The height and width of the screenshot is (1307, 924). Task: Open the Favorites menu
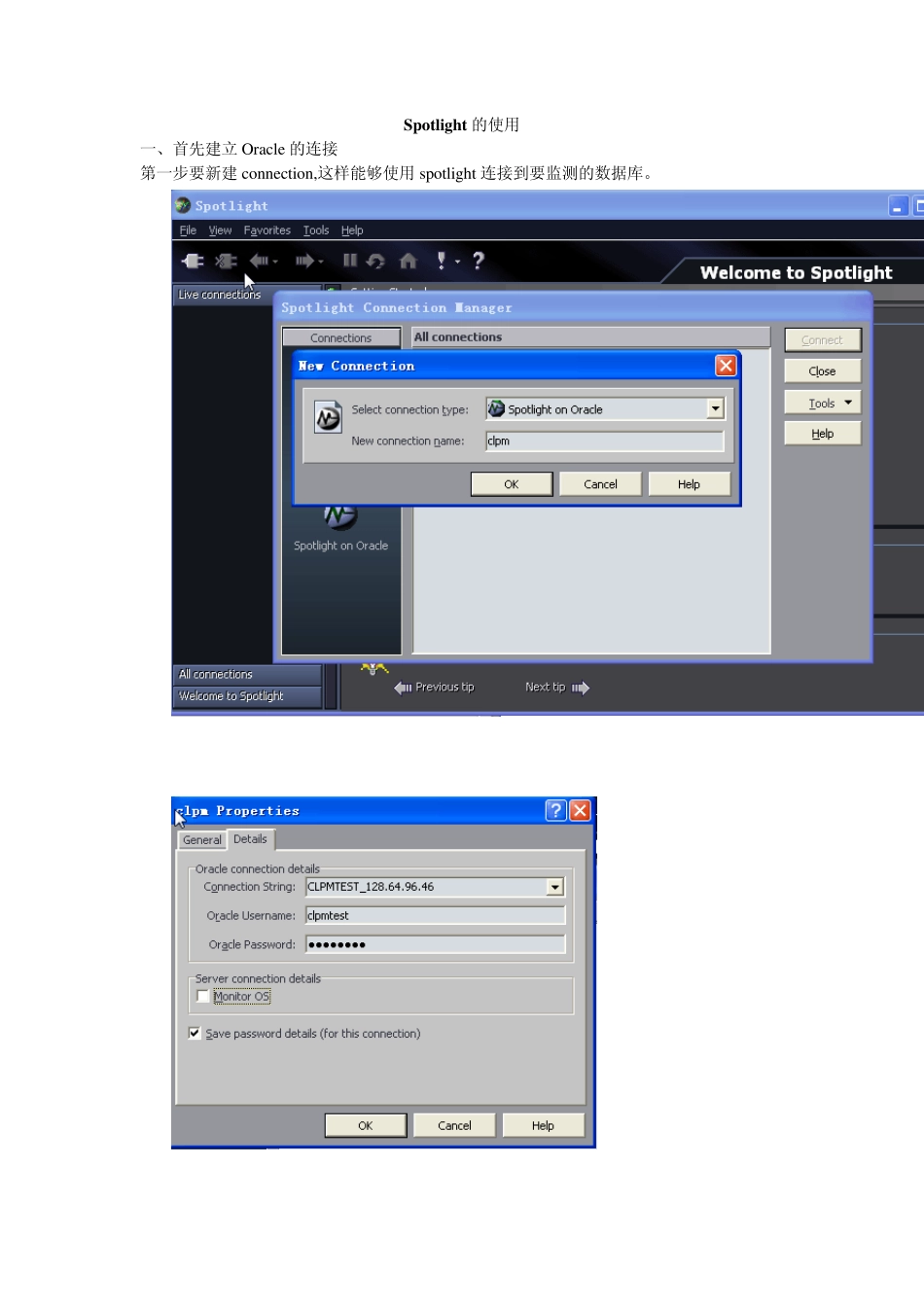click(267, 230)
